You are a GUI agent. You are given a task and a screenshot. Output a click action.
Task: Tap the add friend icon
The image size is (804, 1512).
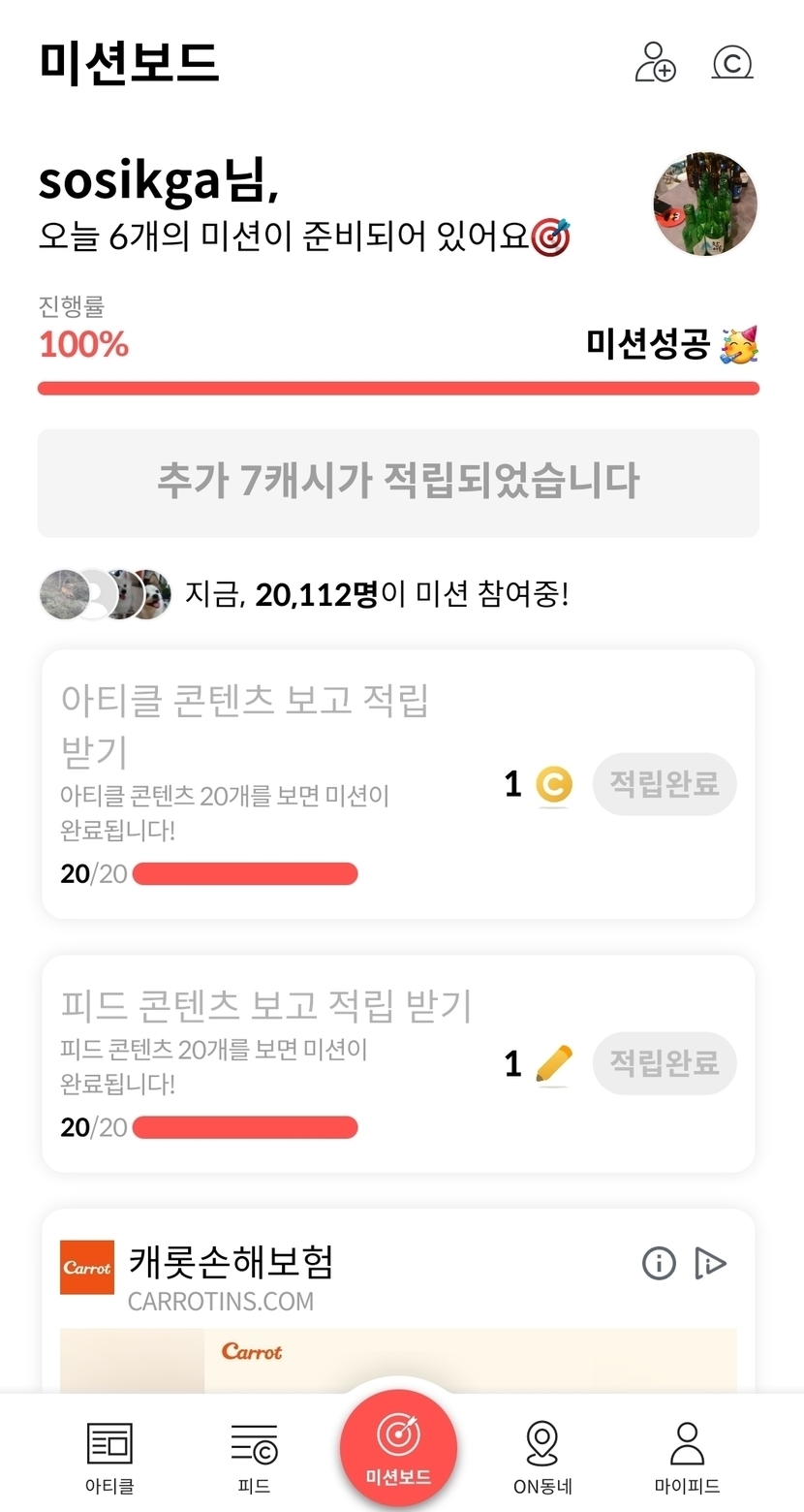click(655, 62)
